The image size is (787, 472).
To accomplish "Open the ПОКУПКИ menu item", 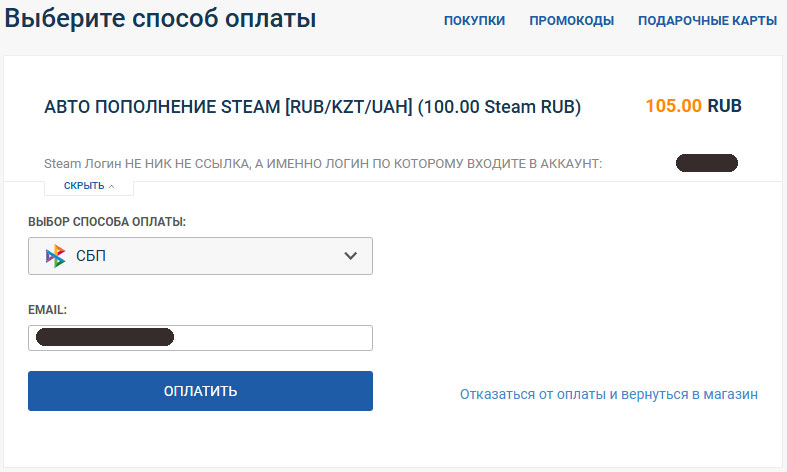I will point(474,20).
